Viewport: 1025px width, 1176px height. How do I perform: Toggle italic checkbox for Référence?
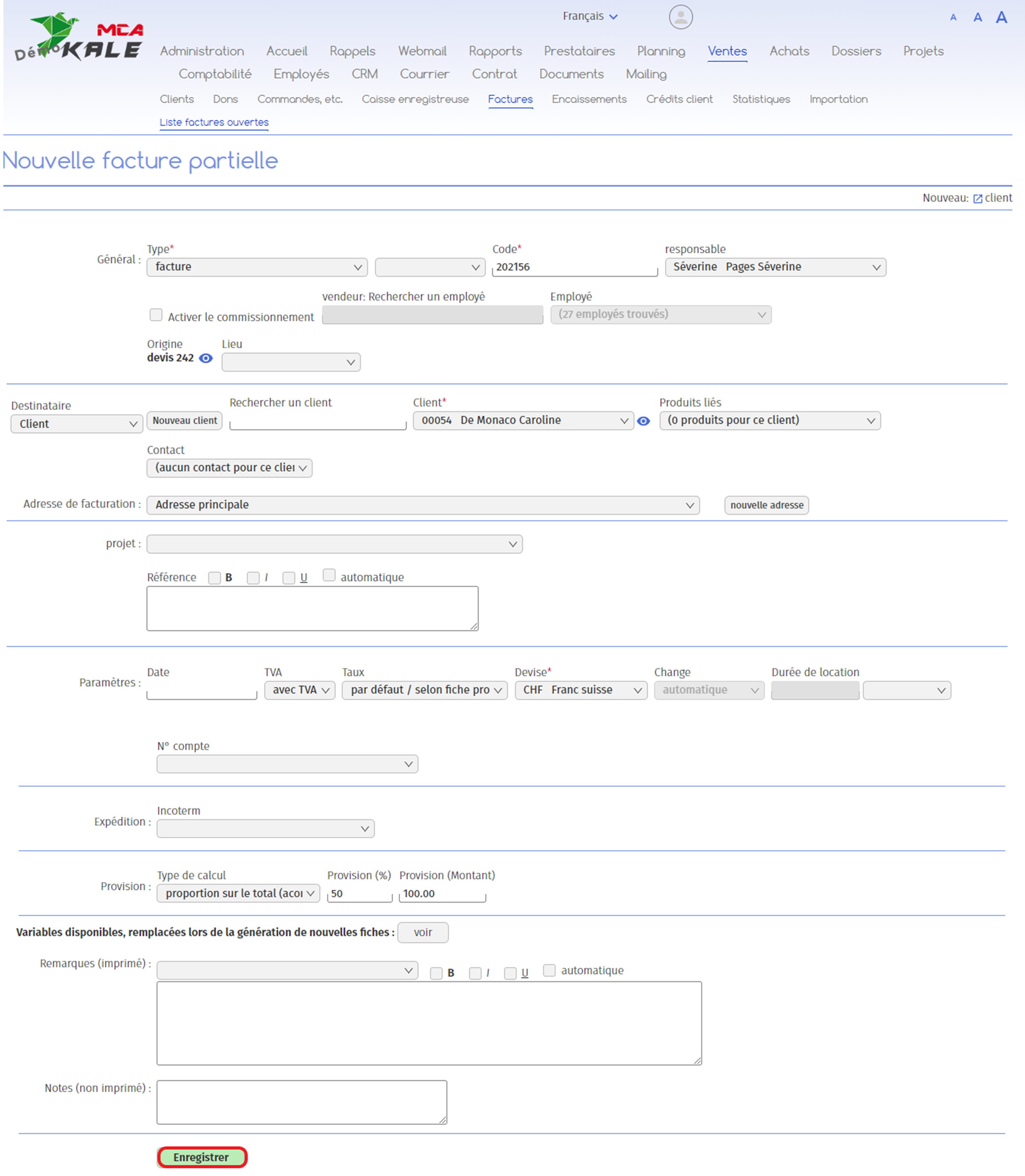[253, 578]
